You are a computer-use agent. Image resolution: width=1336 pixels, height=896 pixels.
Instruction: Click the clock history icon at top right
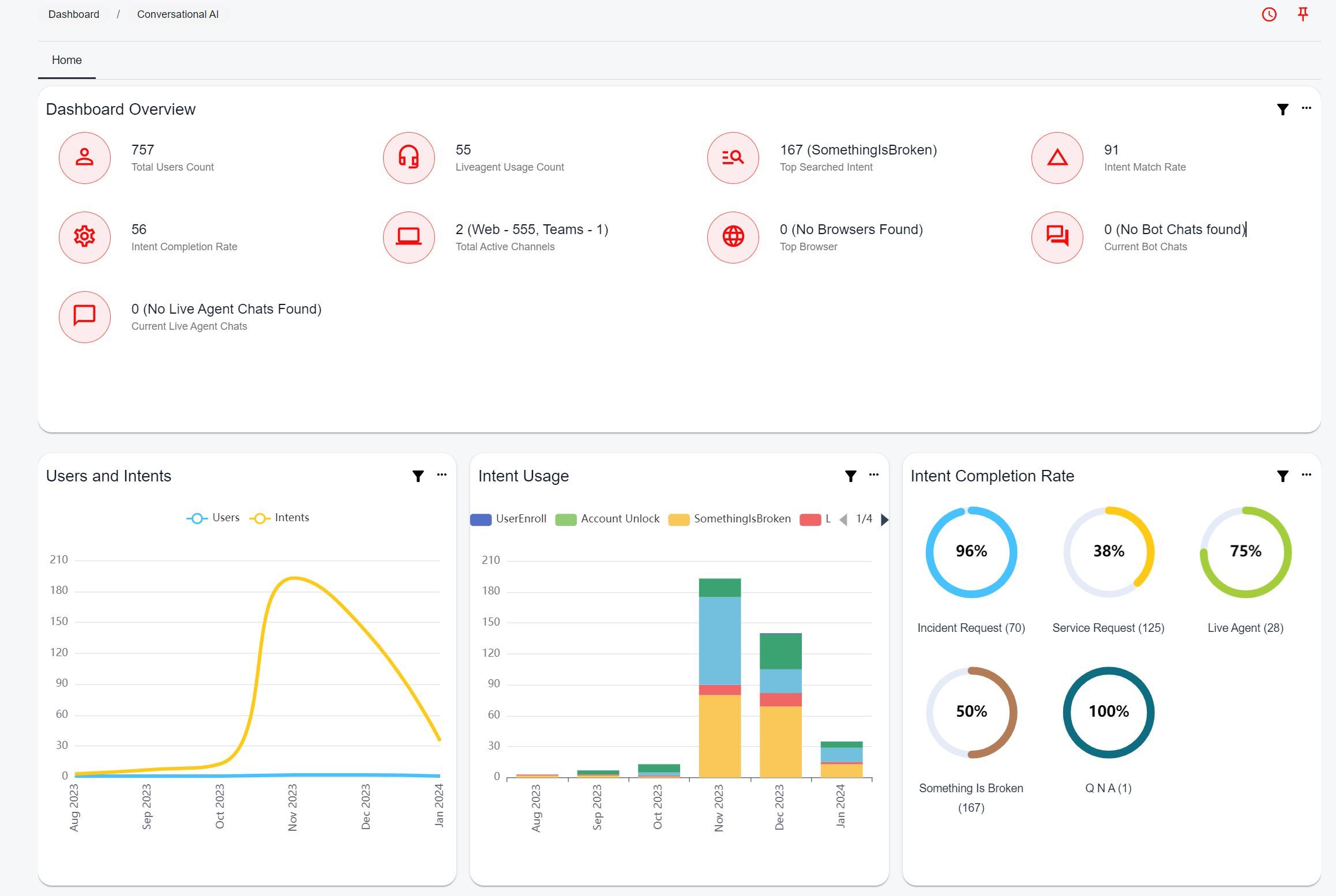pyautogui.click(x=1269, y=14)
